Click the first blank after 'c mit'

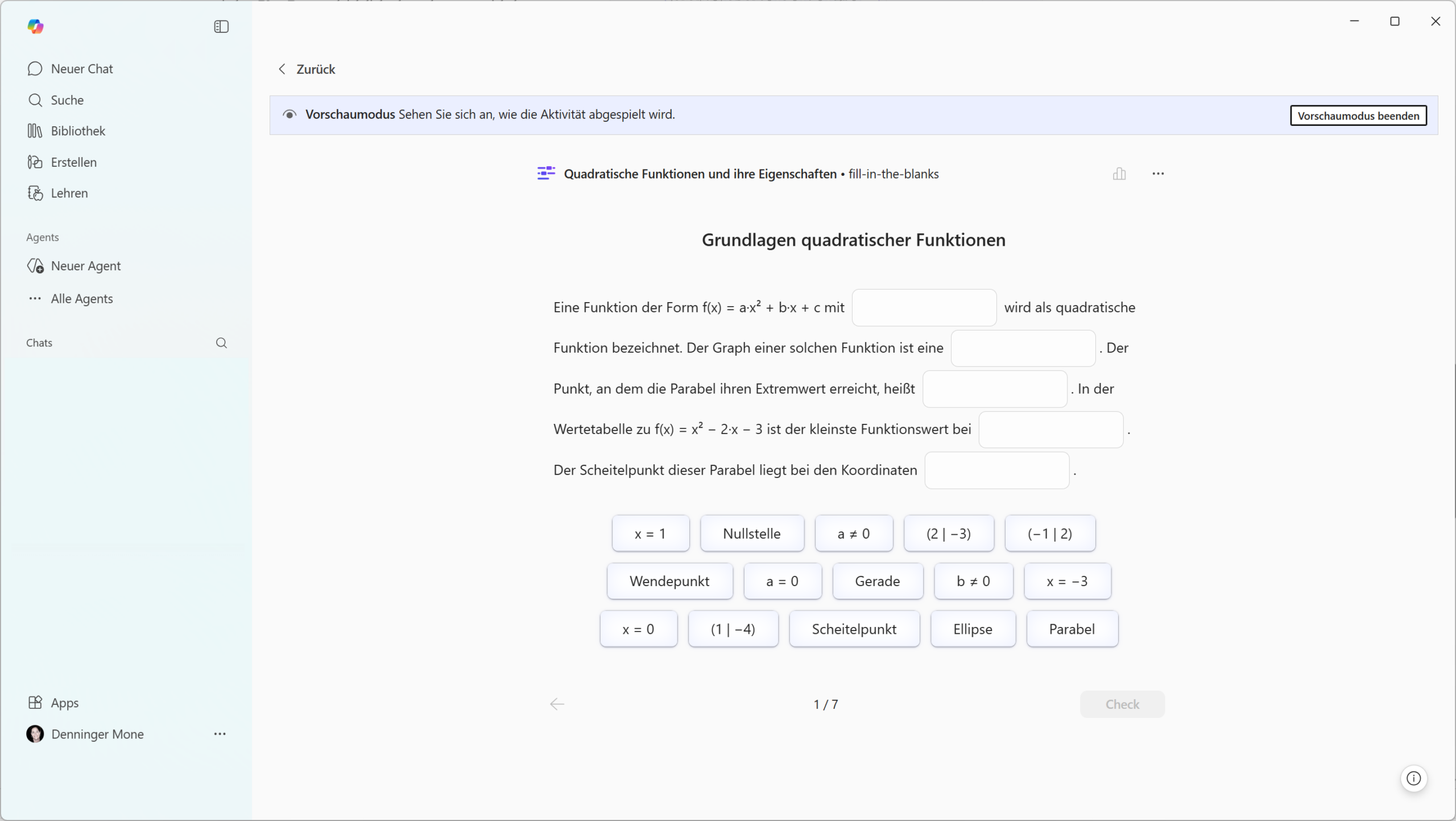pyautogui.click(x=924, y=308)
